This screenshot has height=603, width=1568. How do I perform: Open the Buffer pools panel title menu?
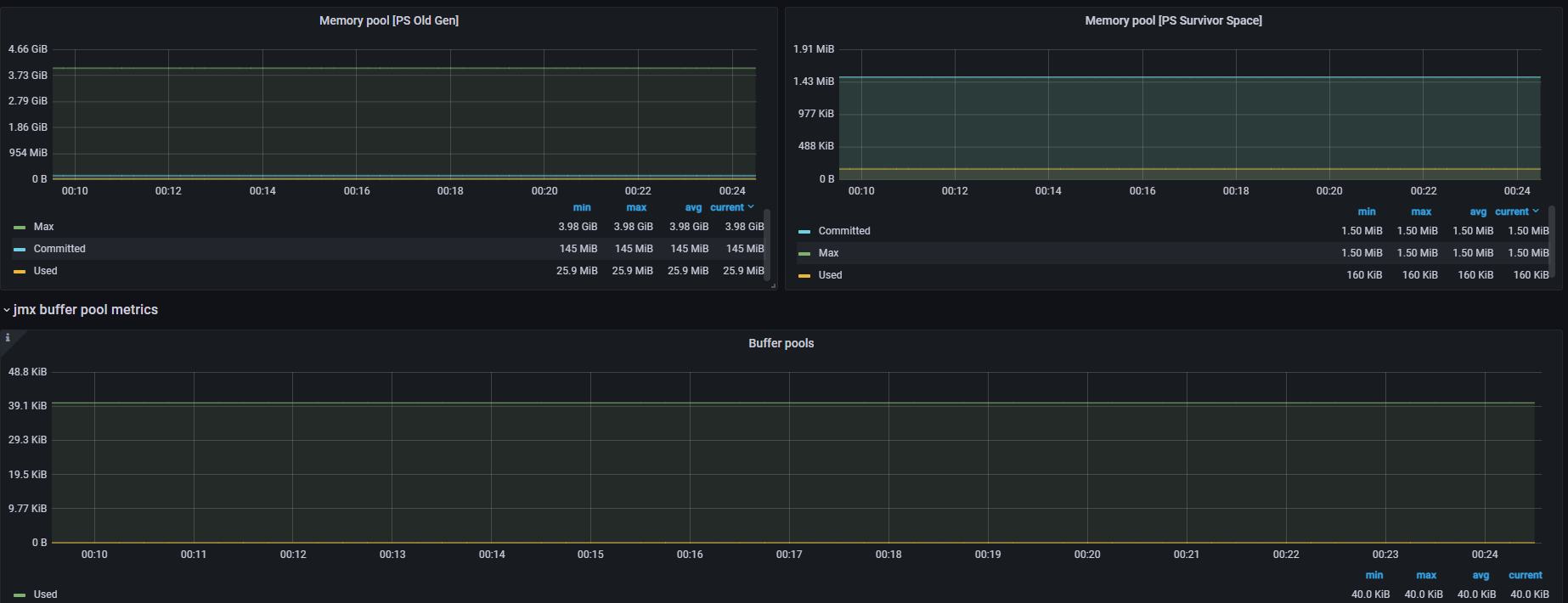[781, 343]
